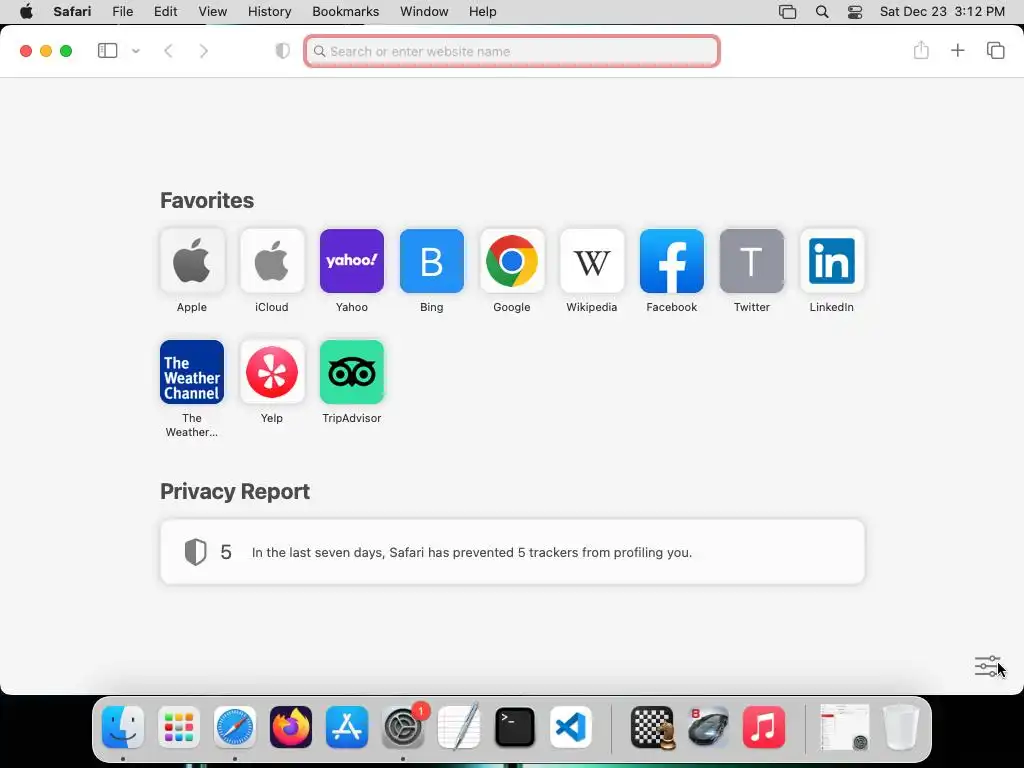Open Chess from the Dock
The image size is (1024, 768).
coord(652,727)
